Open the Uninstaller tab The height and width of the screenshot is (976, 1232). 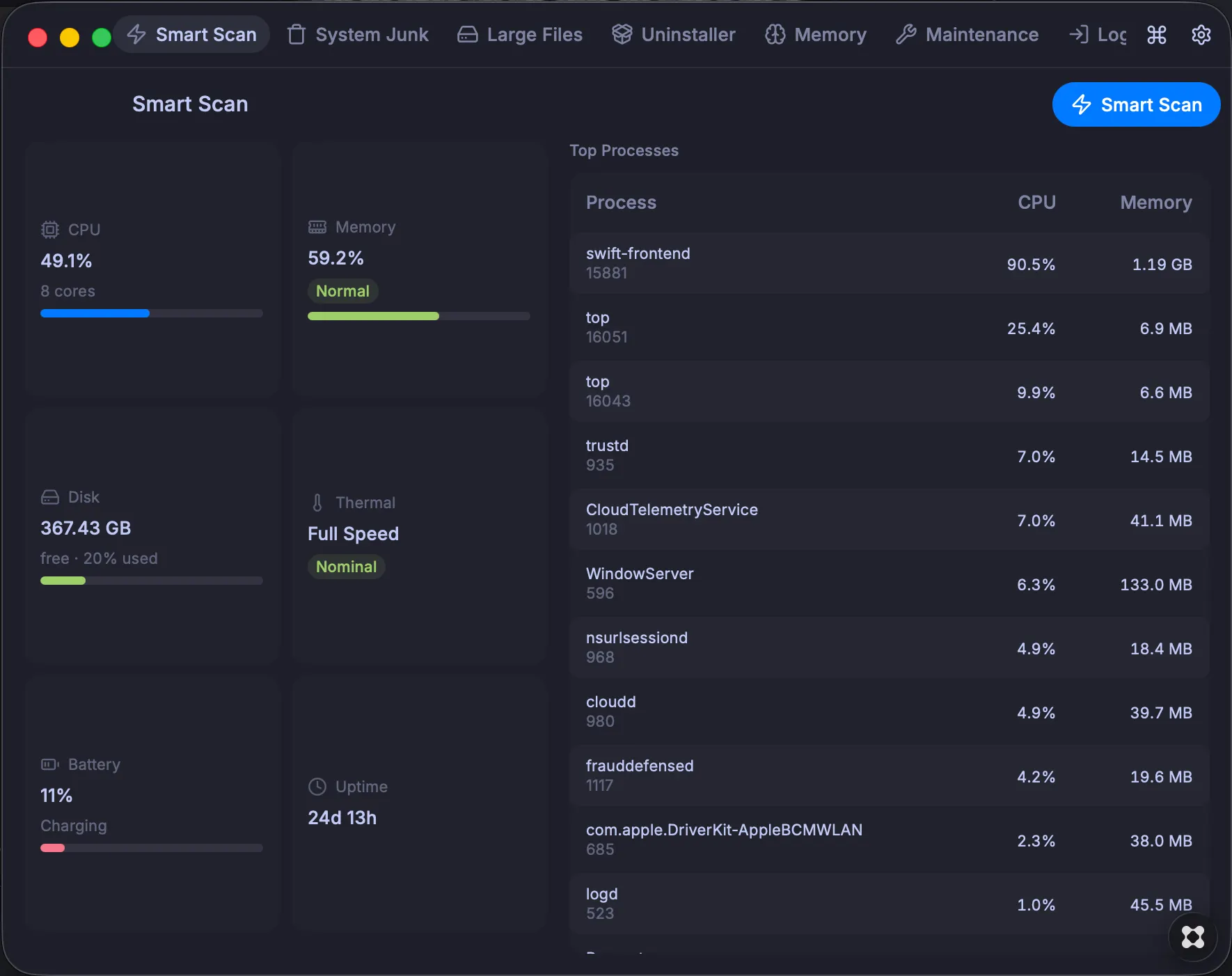[673, 34]
